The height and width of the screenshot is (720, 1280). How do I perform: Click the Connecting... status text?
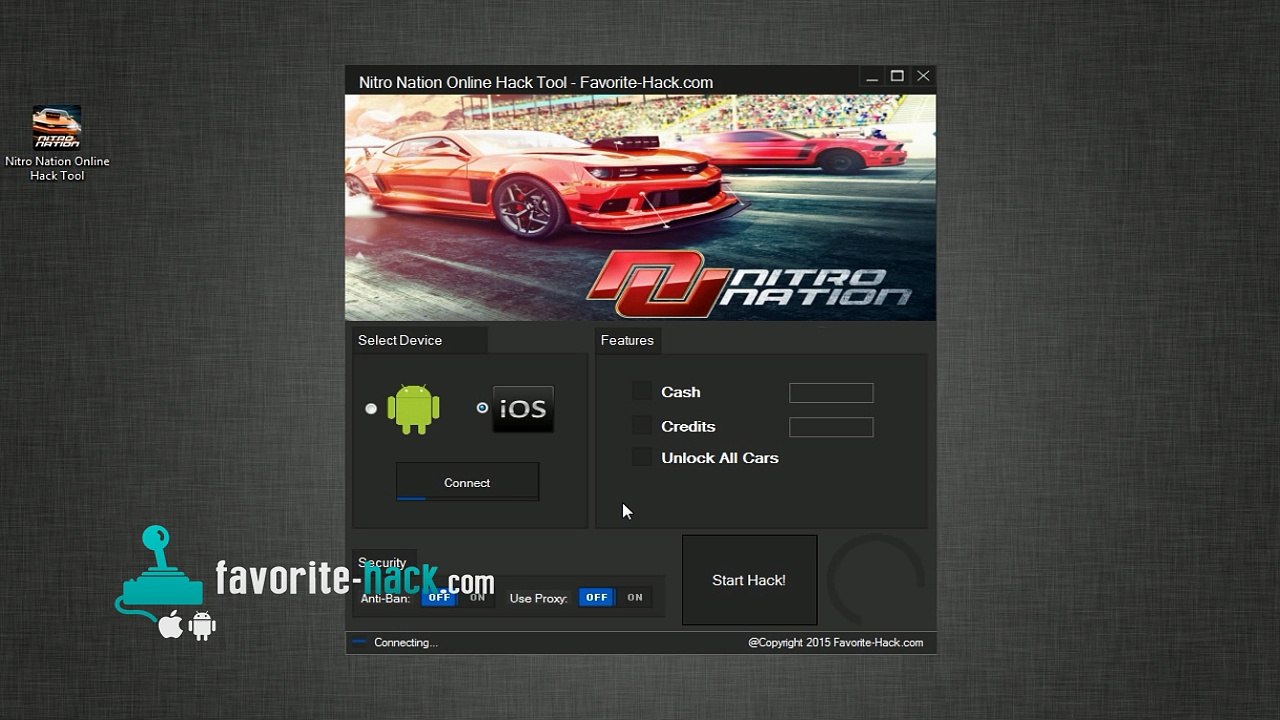pyautogui.click(x=406, y=642)
